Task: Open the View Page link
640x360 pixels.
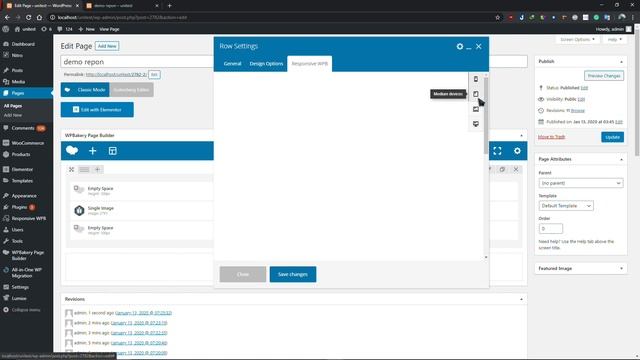Action: 109,29
